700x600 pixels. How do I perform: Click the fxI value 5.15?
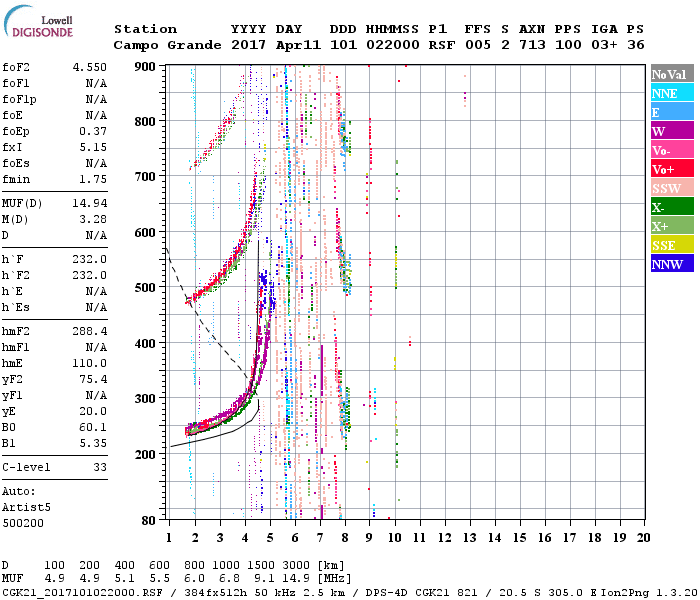coord(93,147)
